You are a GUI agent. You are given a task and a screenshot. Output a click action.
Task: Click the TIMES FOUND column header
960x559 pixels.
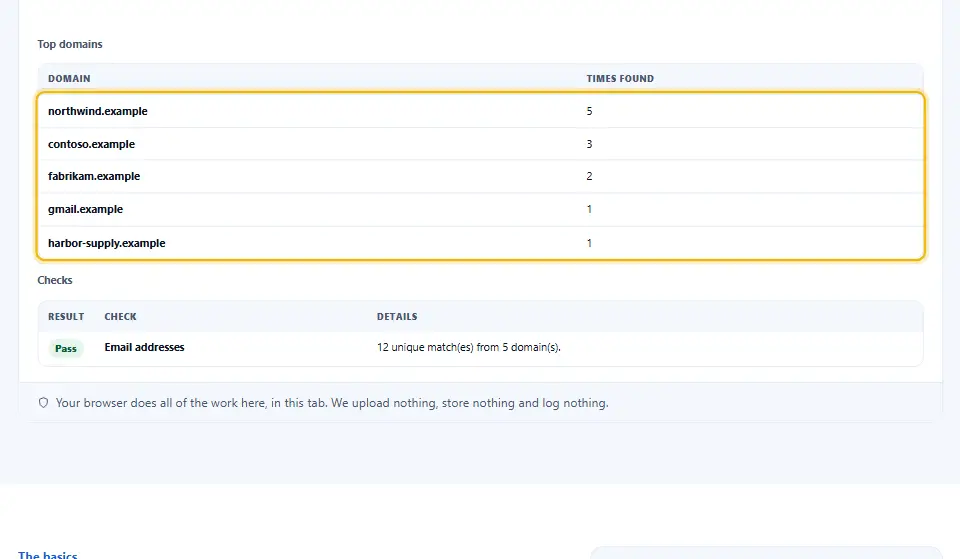(x=620, y=78)
